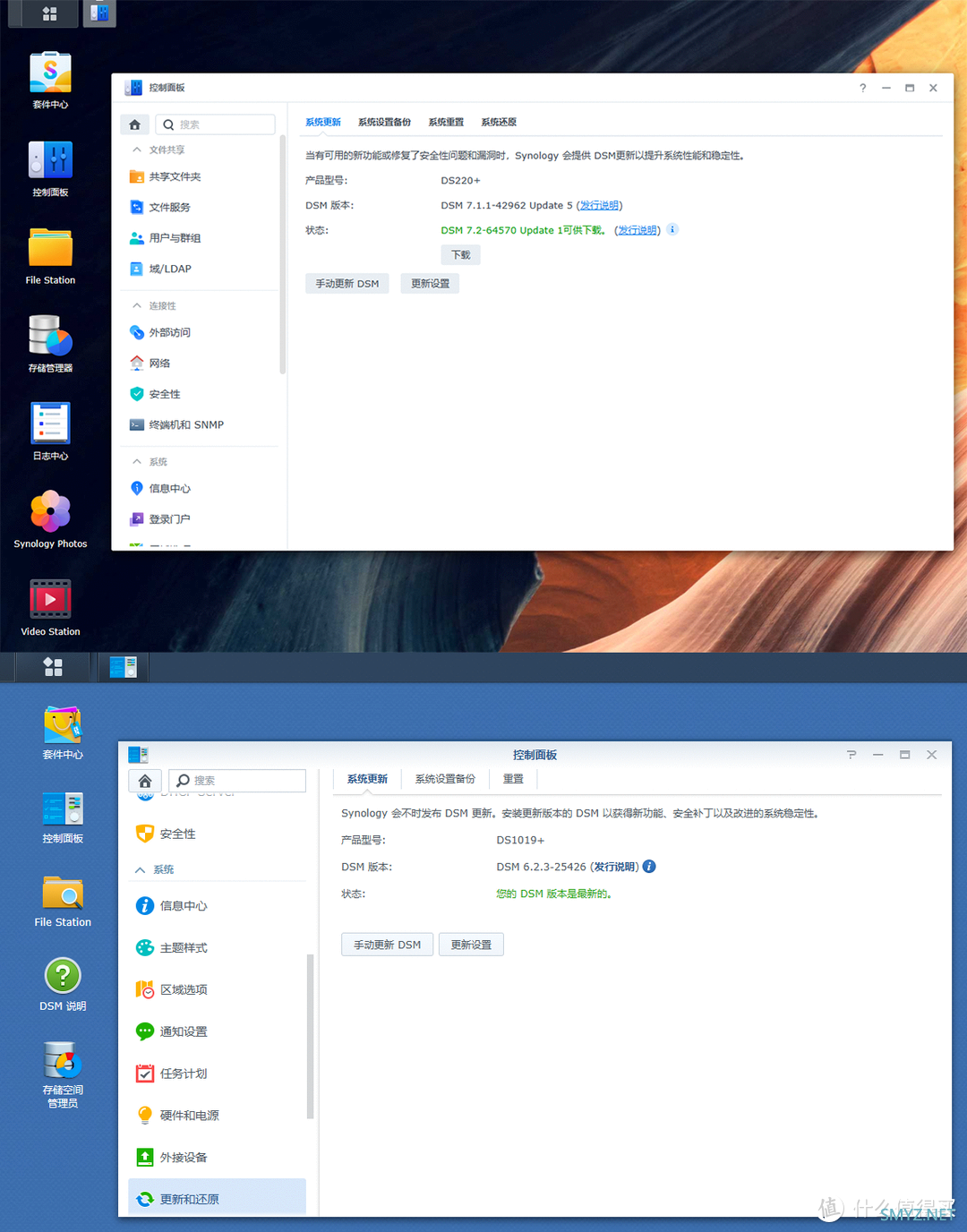The width and height of the screenshot is (967, 1232).
Task: Switch to 系统设置备份 tab in DSM 6
Action: (x=445, y=779)
